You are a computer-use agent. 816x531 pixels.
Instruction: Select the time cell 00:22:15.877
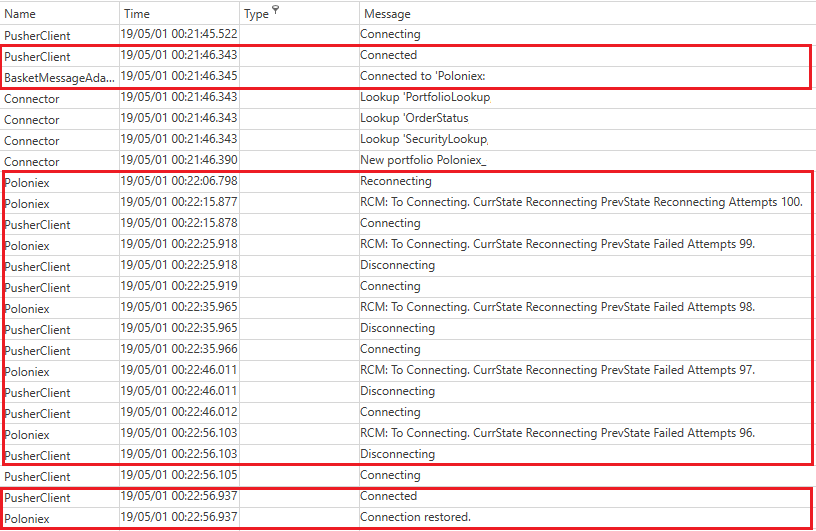click(179, 202)
